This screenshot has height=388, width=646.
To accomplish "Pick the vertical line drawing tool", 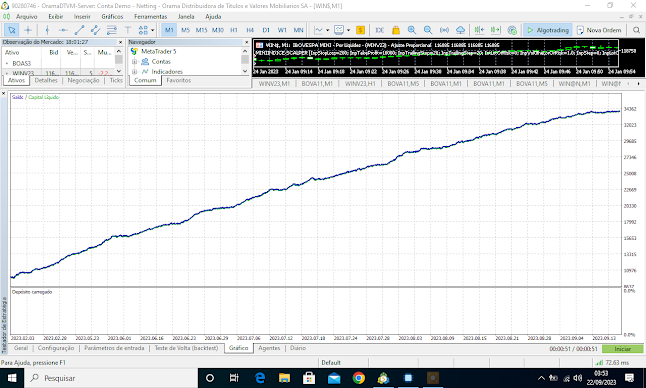I will pyautogui.click(x=47, y=30).
